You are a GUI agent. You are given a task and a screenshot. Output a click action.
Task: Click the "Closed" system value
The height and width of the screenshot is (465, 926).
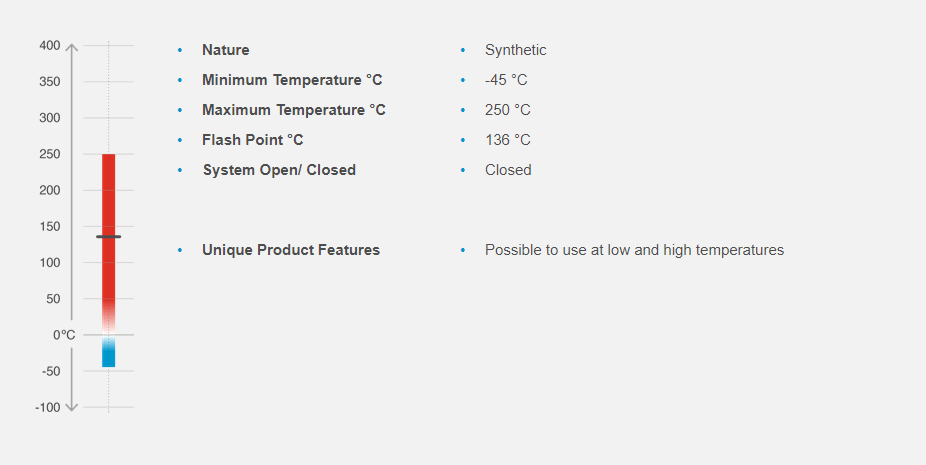[x=508, y=170]
